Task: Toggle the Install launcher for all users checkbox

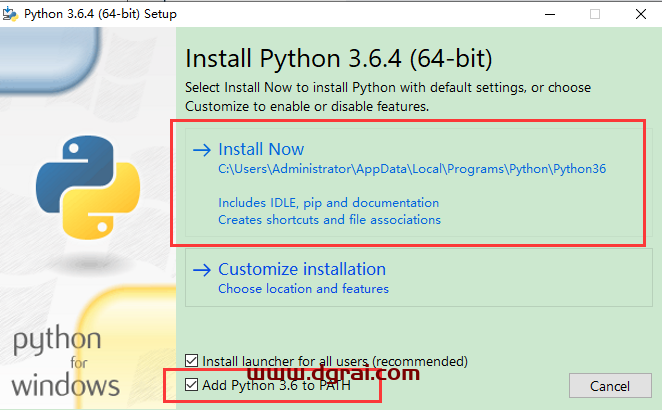Action: [192, 360]
